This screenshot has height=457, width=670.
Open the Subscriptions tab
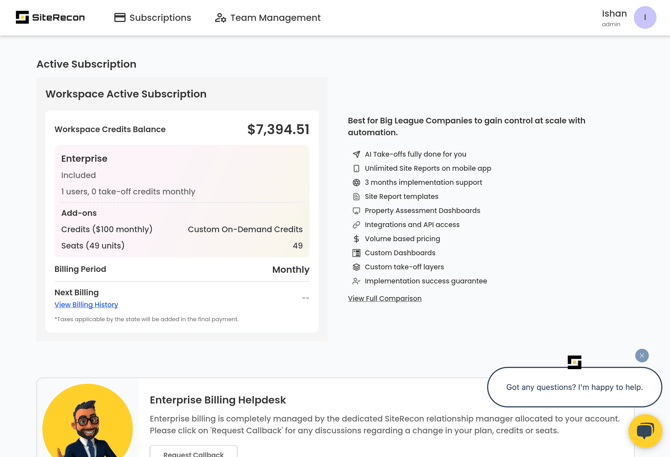[153, 18]
